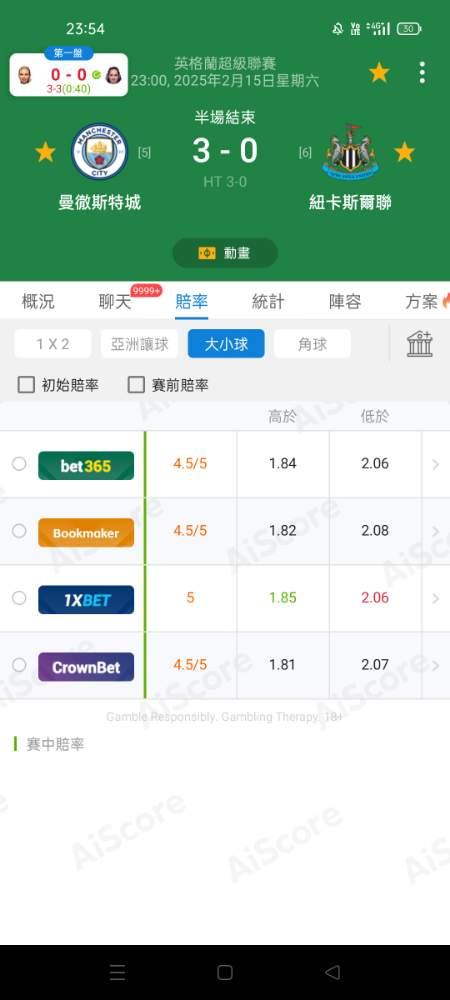Open the floating tennis match 0 - 0 card
The image size is (450, 1000).
[69, 75]
